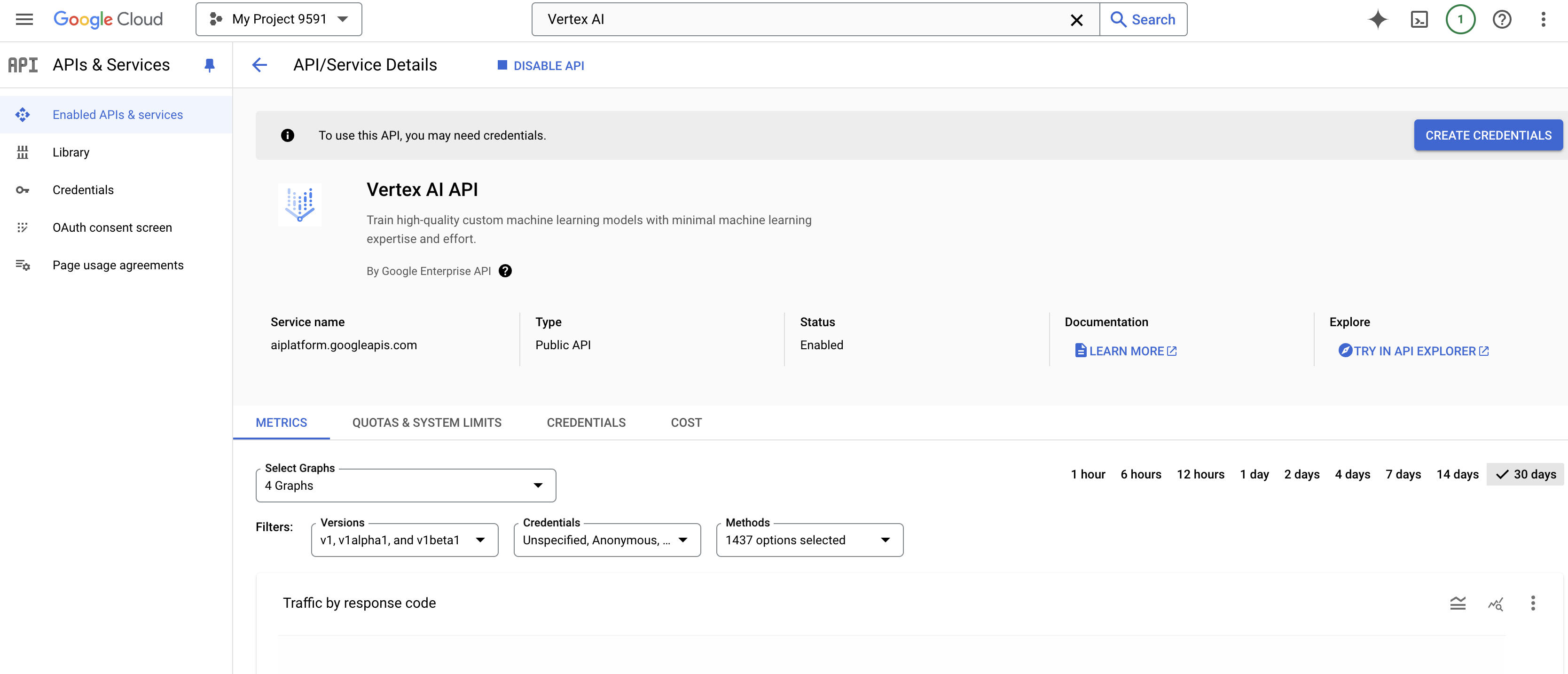1568x674 pixels.
Task: Switch to the Metrics tab
Action: 281,423
